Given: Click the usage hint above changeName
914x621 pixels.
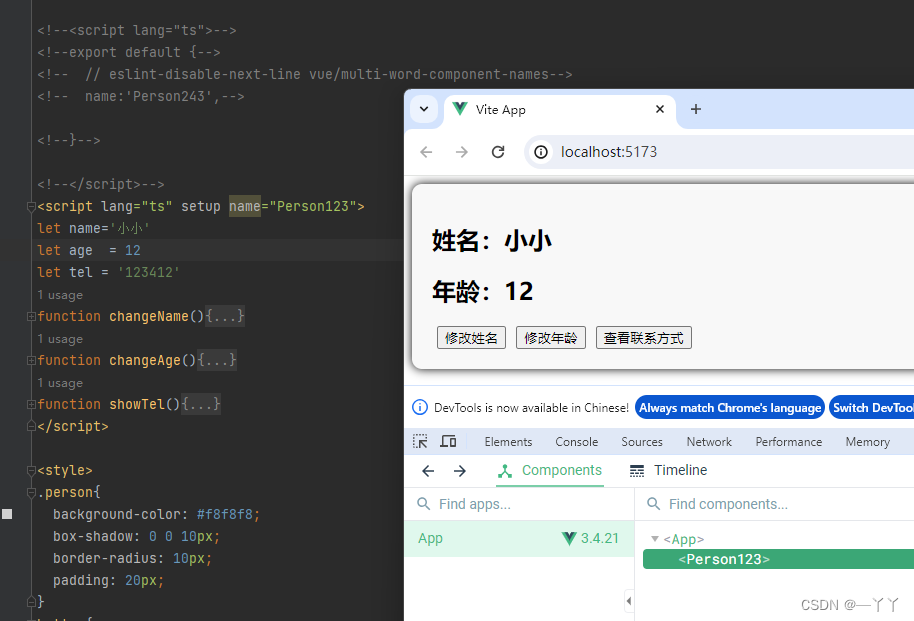Looking at the screenshot, I should click(60, 295).
